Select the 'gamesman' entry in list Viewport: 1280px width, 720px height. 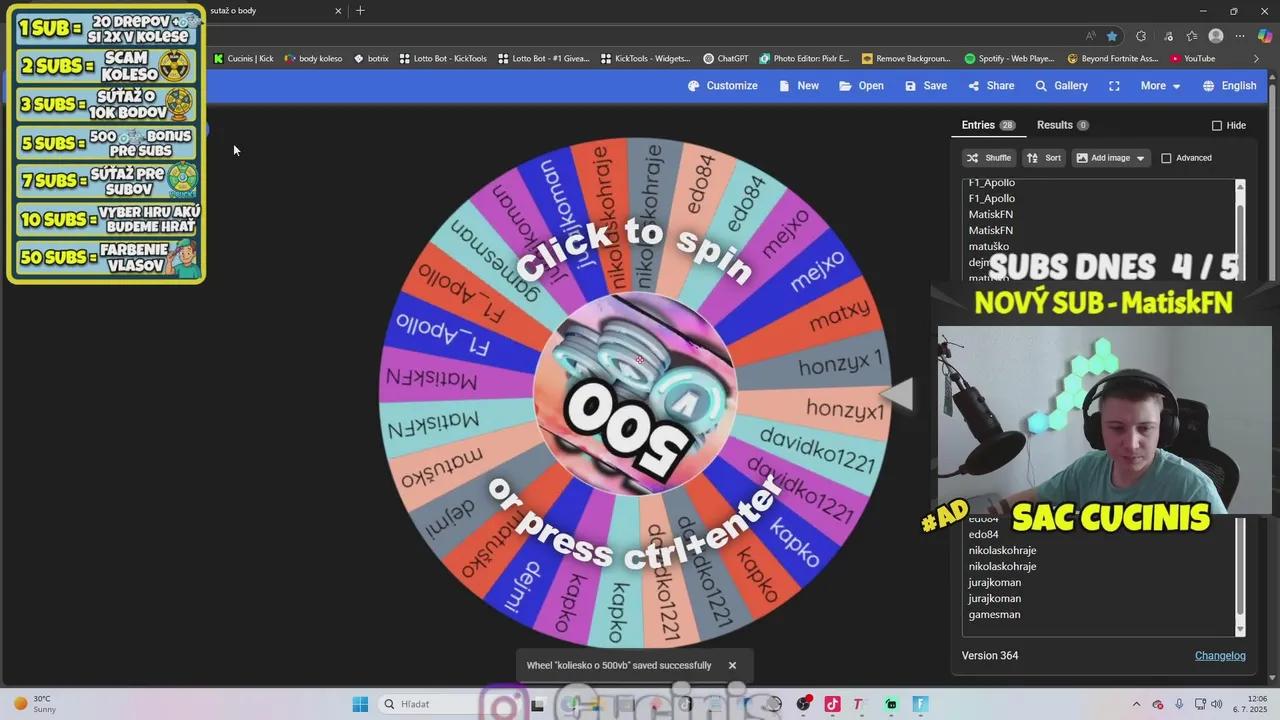point(994,615)
